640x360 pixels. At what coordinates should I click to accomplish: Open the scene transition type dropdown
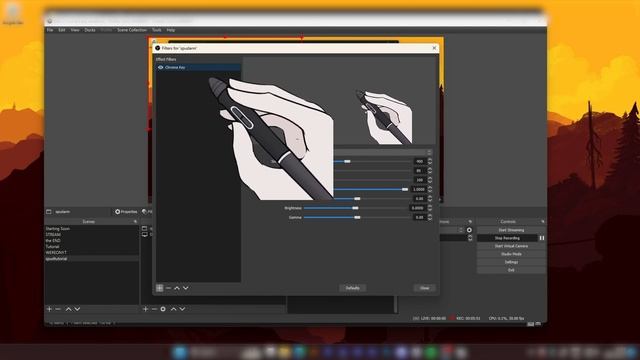(451, 230)
